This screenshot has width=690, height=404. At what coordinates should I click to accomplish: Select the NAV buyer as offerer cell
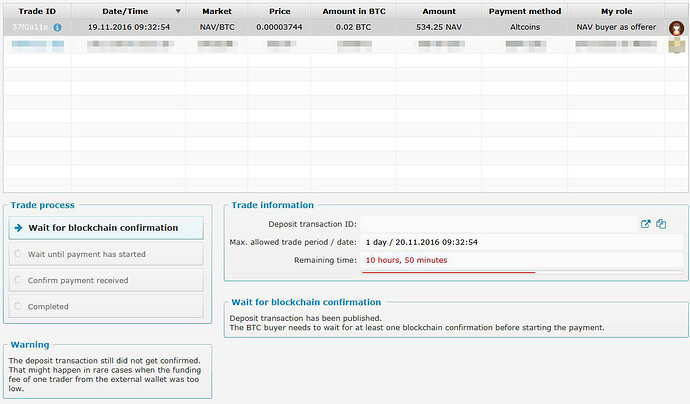pos(616,27)
